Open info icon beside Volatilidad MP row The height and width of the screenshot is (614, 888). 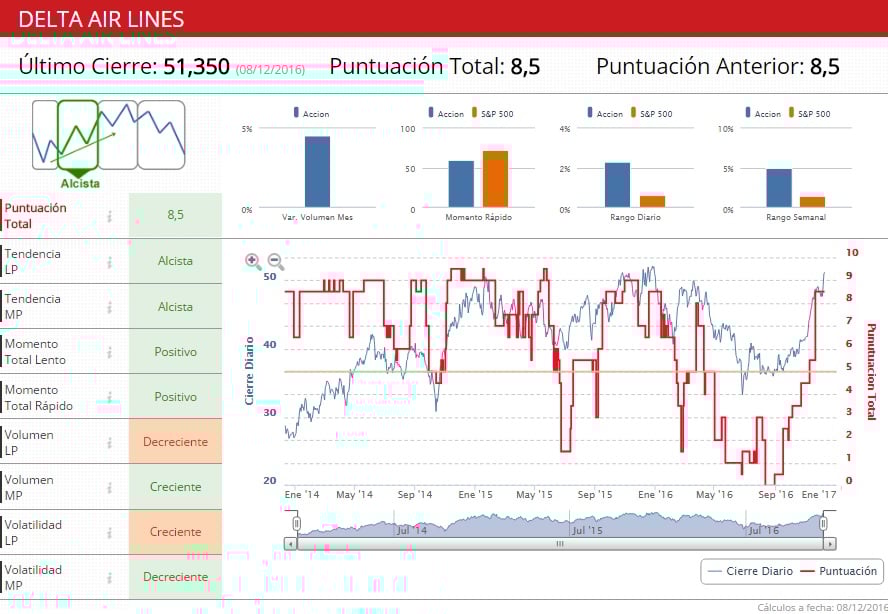[110, 577]
